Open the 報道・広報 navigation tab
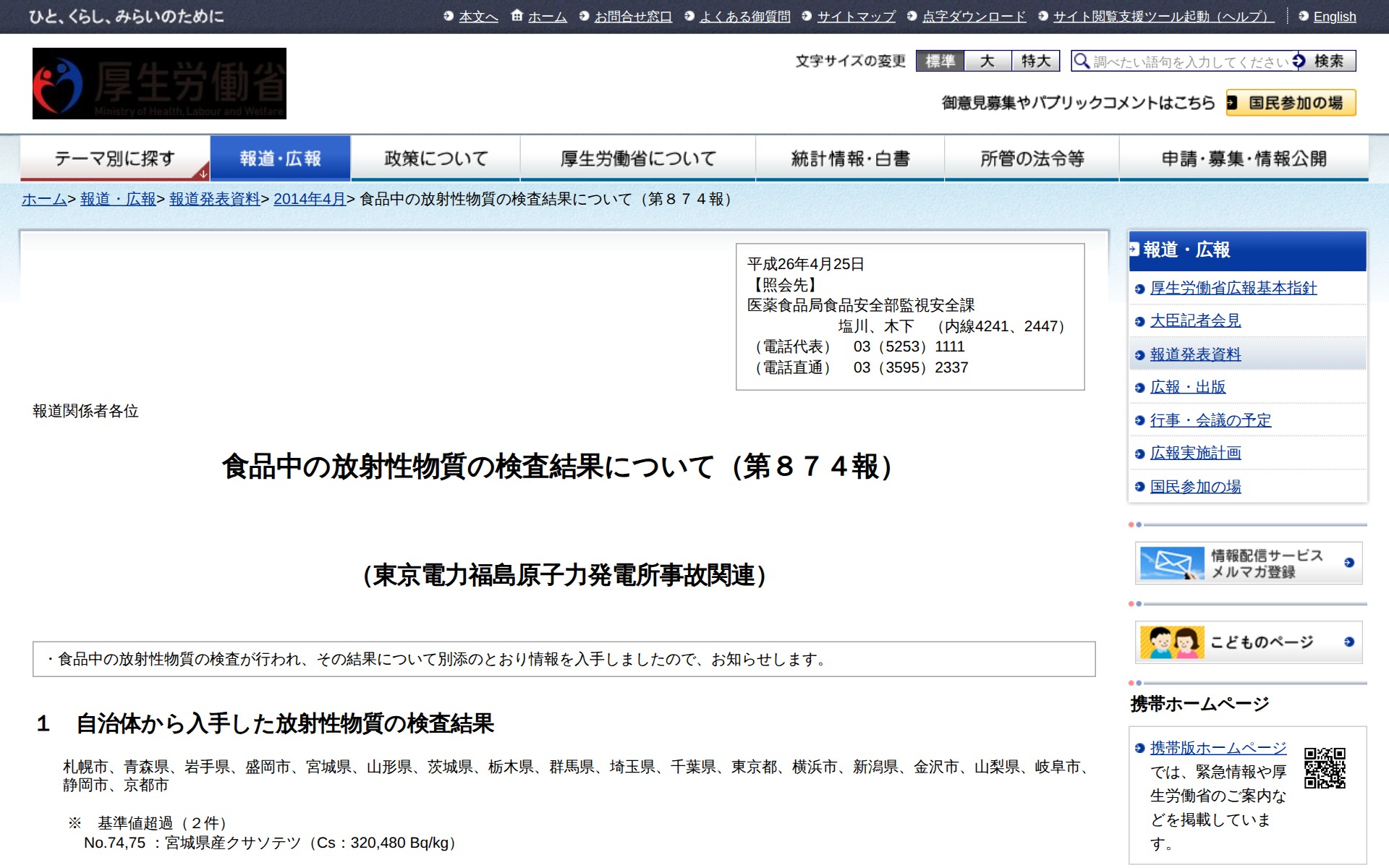Screen dimensions: 1389x868 tap(280, 158)
